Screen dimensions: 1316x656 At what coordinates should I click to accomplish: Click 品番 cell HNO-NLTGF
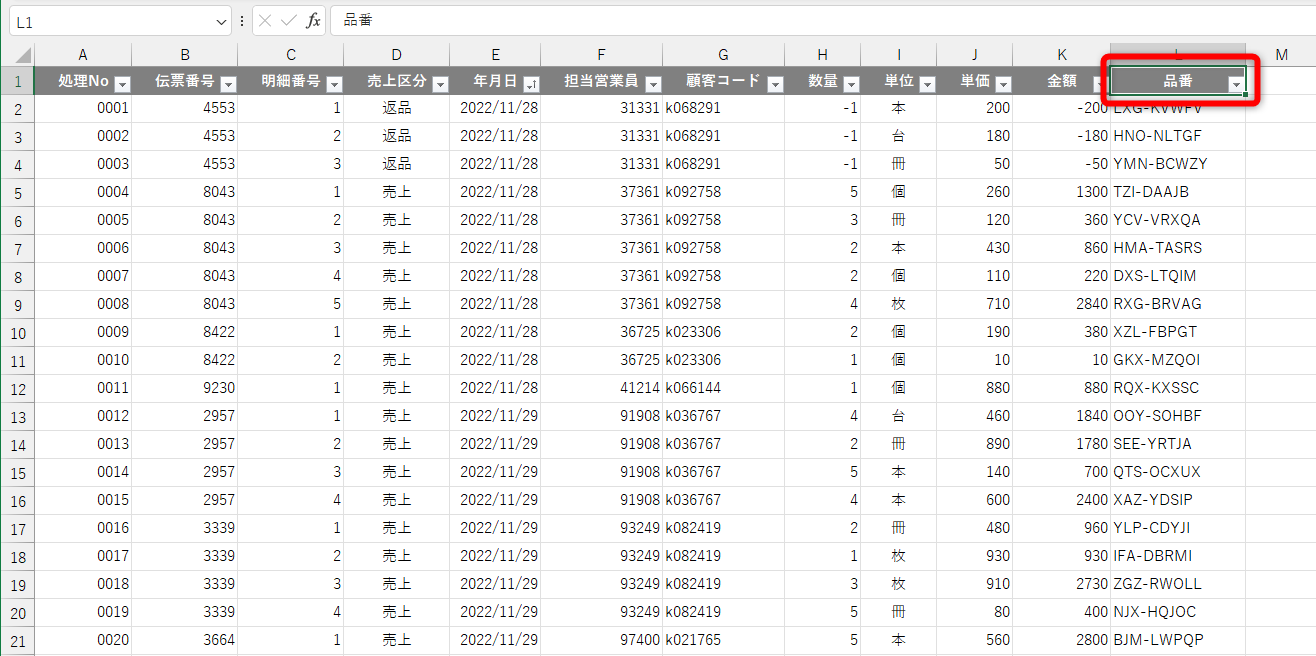click(1178, 136)
